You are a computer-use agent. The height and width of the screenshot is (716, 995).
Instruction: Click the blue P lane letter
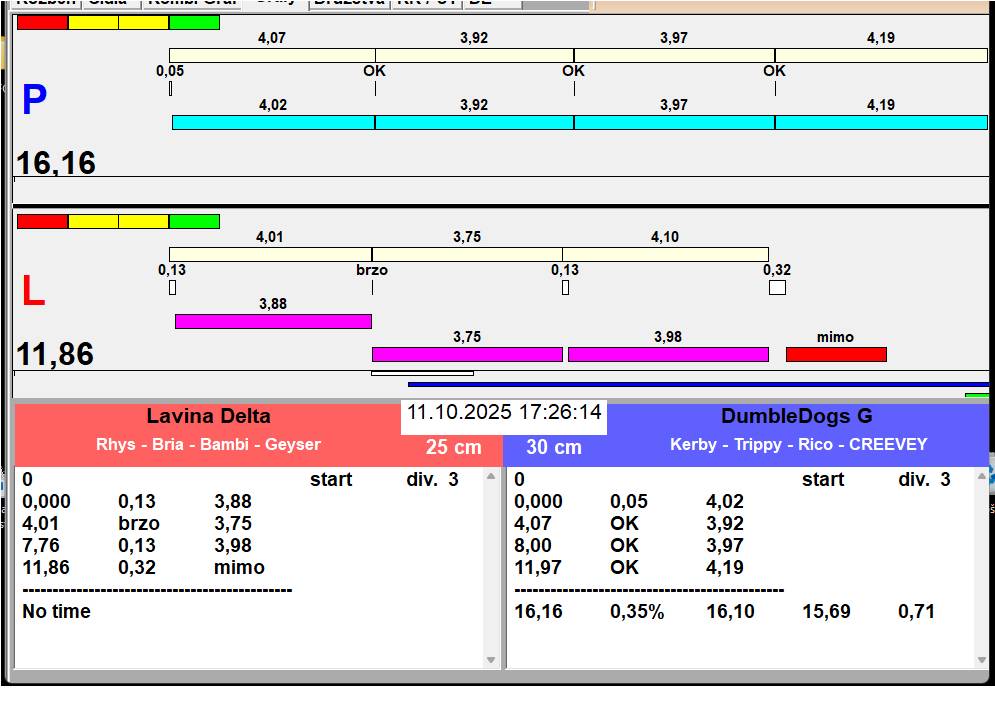tap(34, 101)
